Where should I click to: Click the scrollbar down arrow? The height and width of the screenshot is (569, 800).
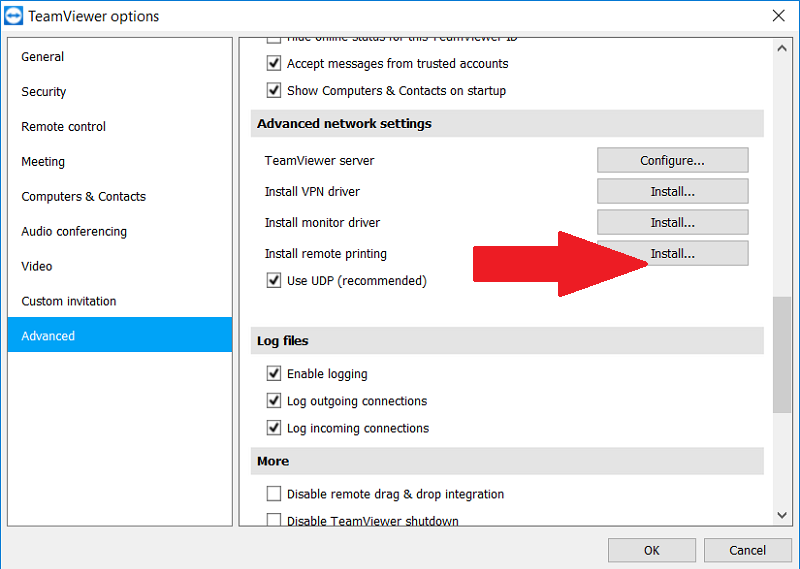coord(782,515)
